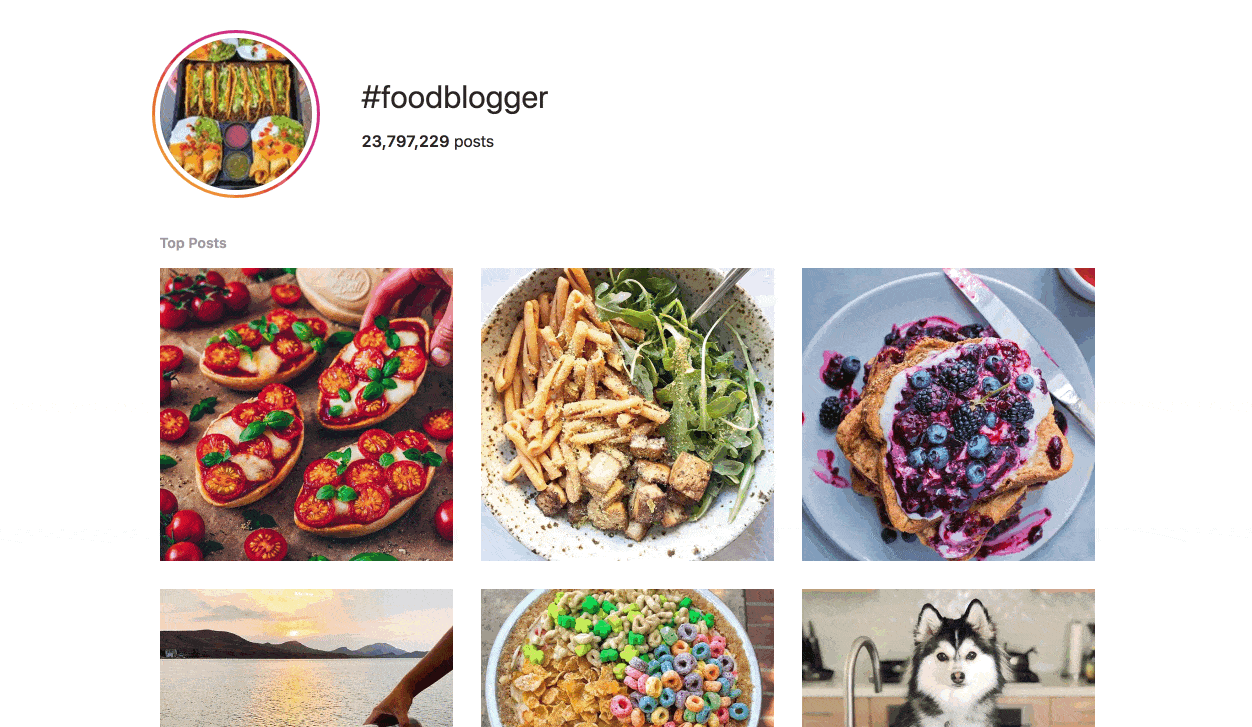Click the blackberries beside the French toast stack
This screenshot has width=1252, height=727.
tap(832, 410)
